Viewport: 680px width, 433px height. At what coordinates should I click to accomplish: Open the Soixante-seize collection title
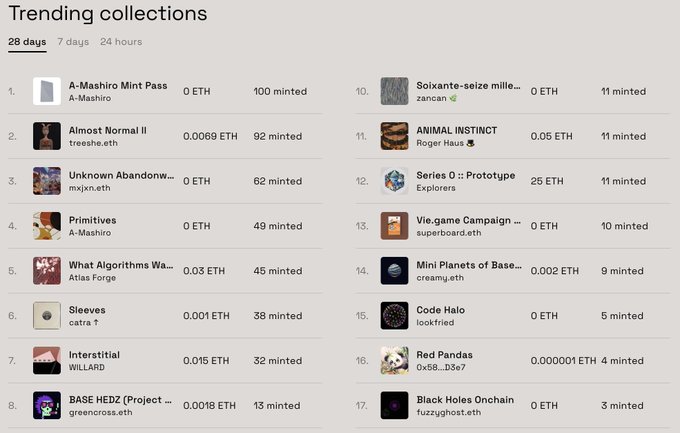[x=468, y=85]
